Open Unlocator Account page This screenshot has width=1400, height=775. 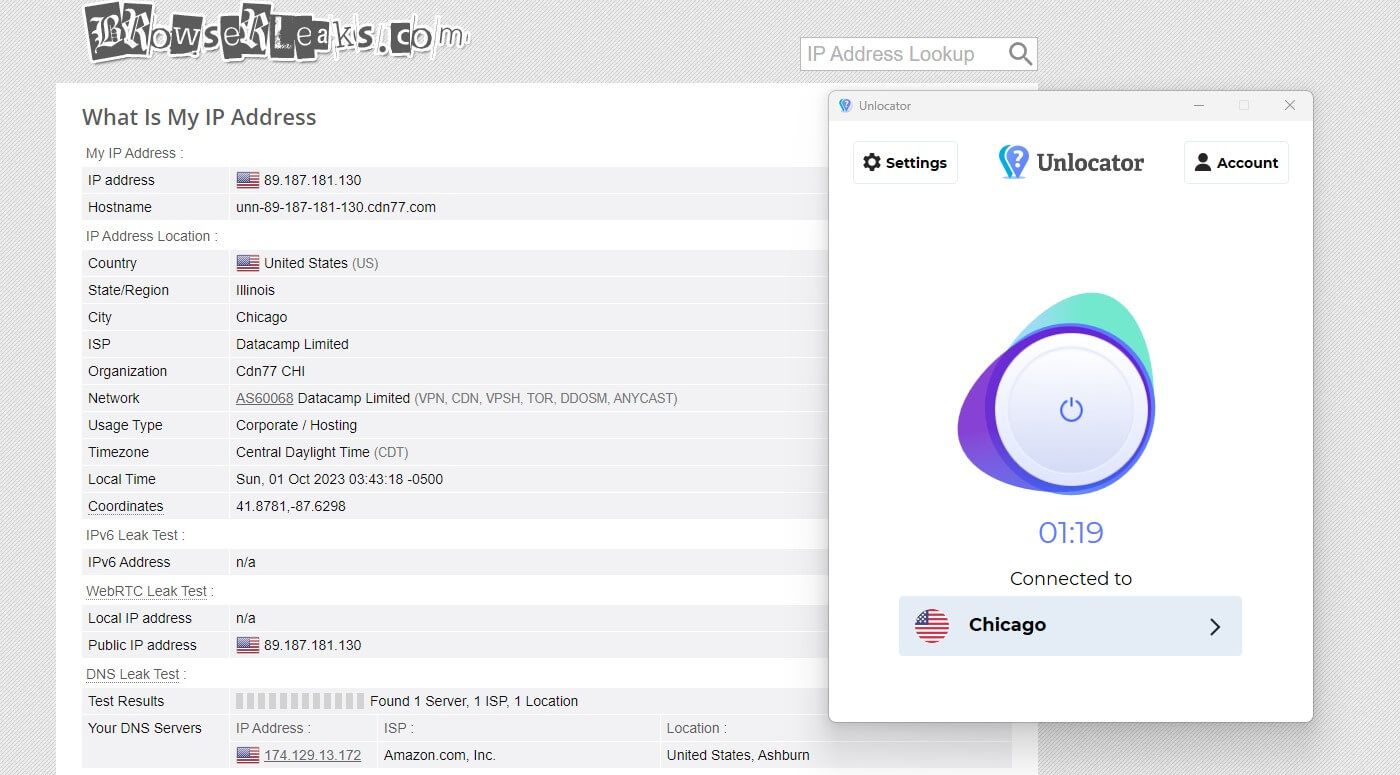[1236, 162]
